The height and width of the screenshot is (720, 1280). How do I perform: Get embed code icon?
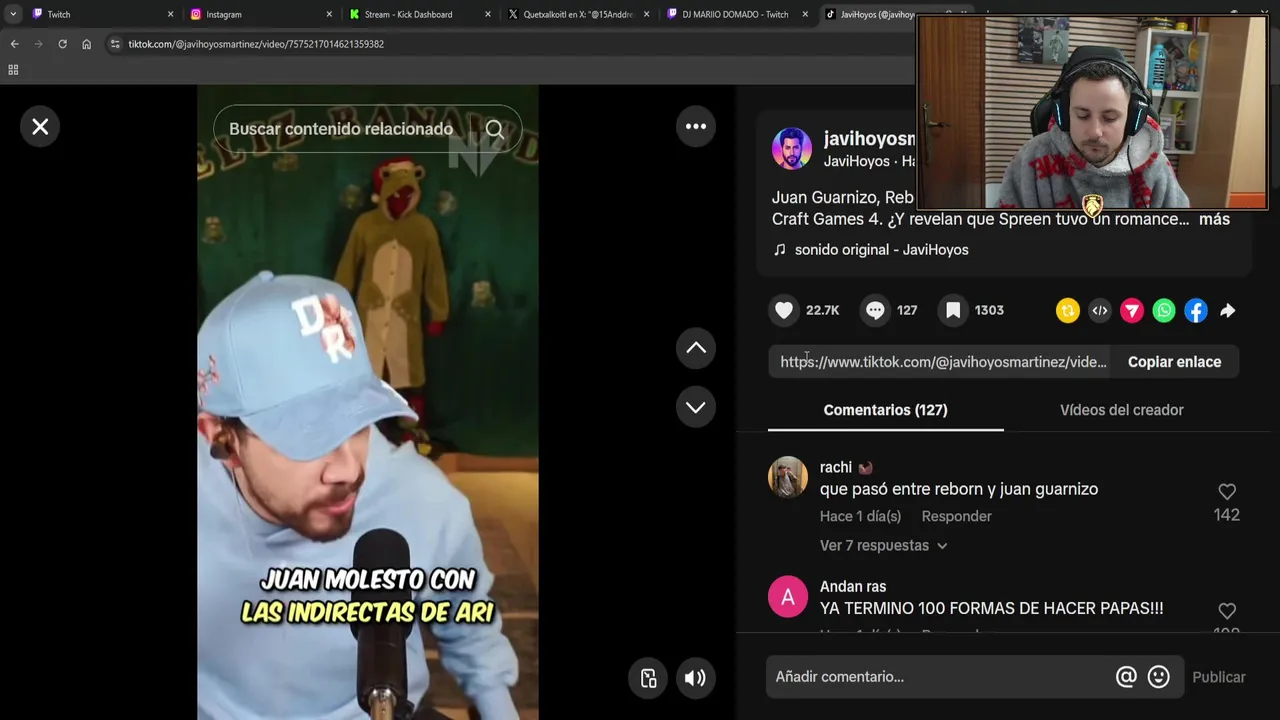pyautogui.click(x=1100, y=310)
